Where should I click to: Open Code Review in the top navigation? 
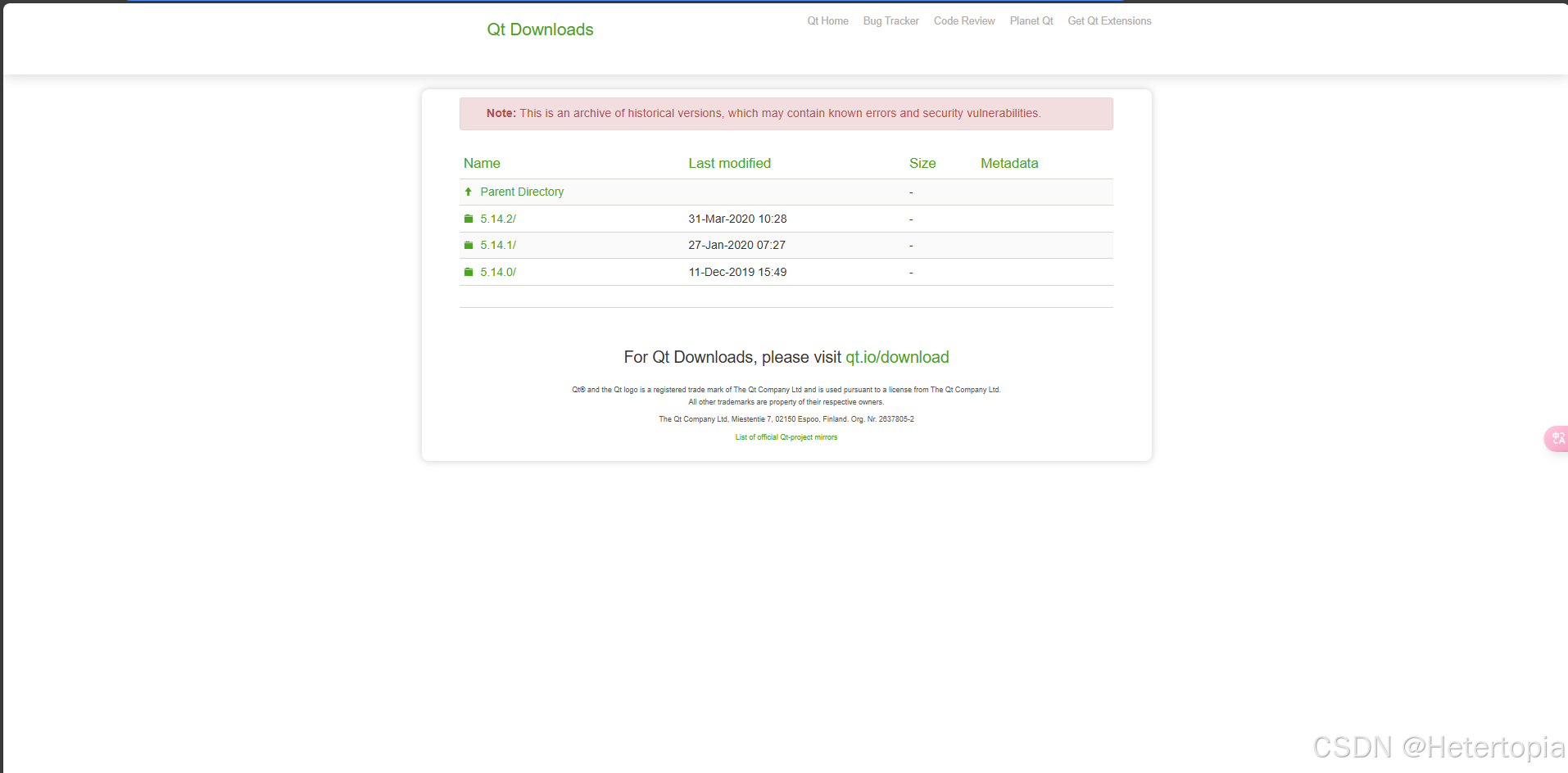point(964,21)
